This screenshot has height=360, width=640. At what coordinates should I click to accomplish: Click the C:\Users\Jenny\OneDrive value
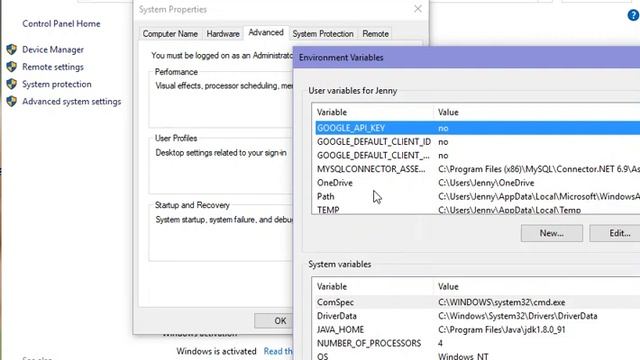tap(486, 183)
